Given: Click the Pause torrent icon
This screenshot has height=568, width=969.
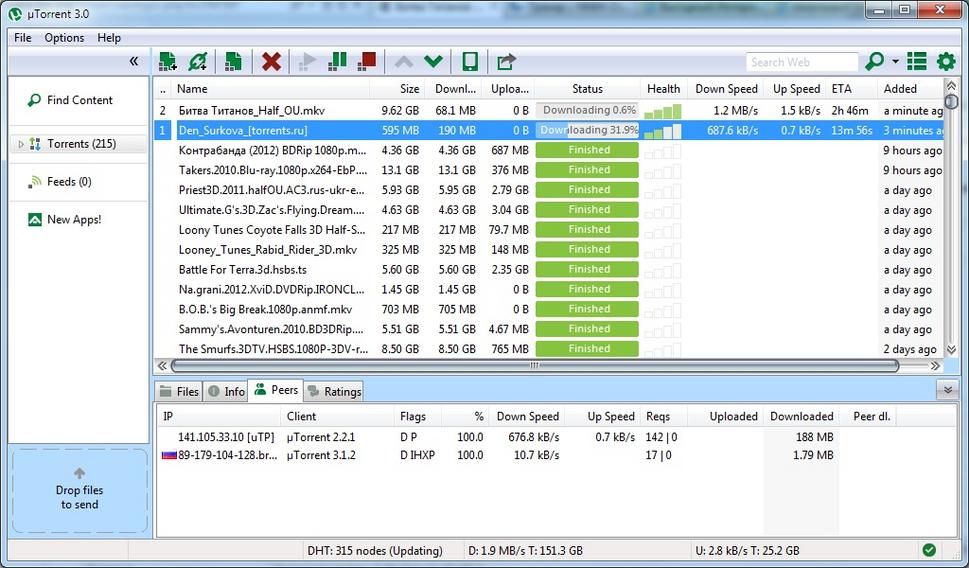Looking at the screenshot, I should pyautogui.click(x=337, y=61).
